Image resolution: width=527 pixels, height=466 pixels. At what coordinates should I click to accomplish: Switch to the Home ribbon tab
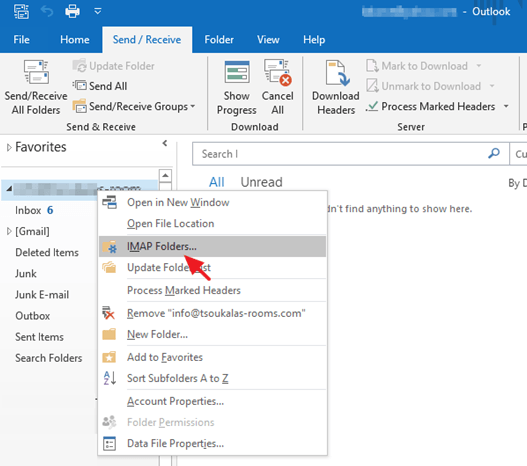click(75, 40)
